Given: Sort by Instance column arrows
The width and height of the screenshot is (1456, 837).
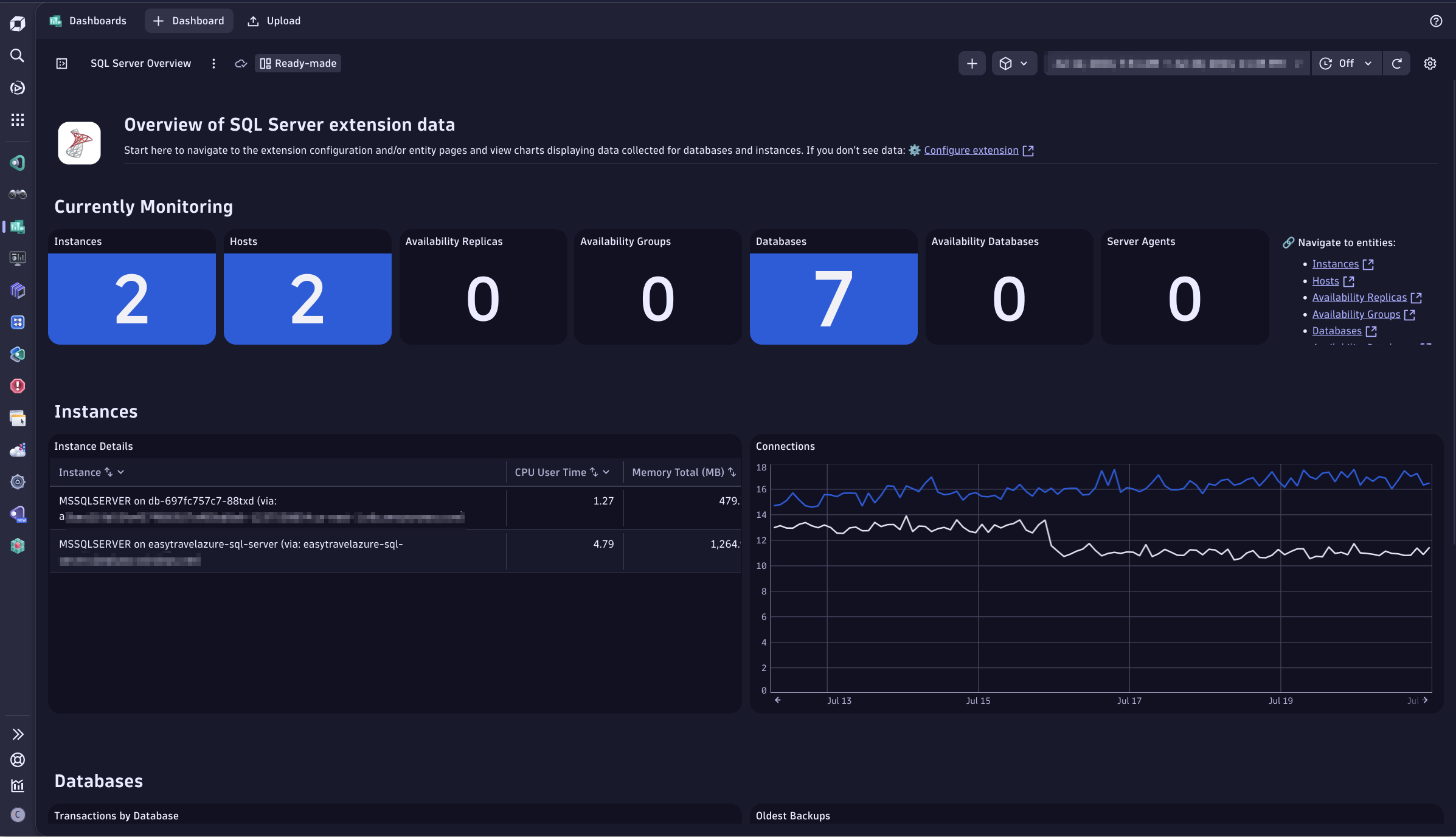Looking at the screenshot, I should (108, 472).
